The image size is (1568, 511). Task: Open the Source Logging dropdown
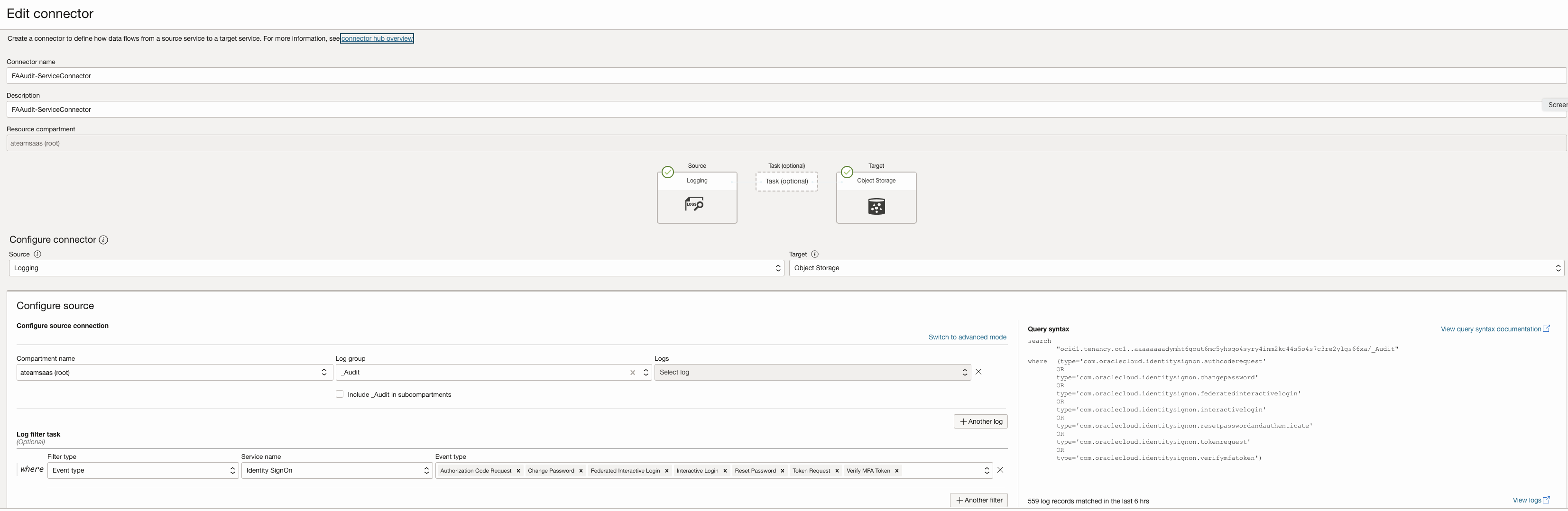(396, 268)
